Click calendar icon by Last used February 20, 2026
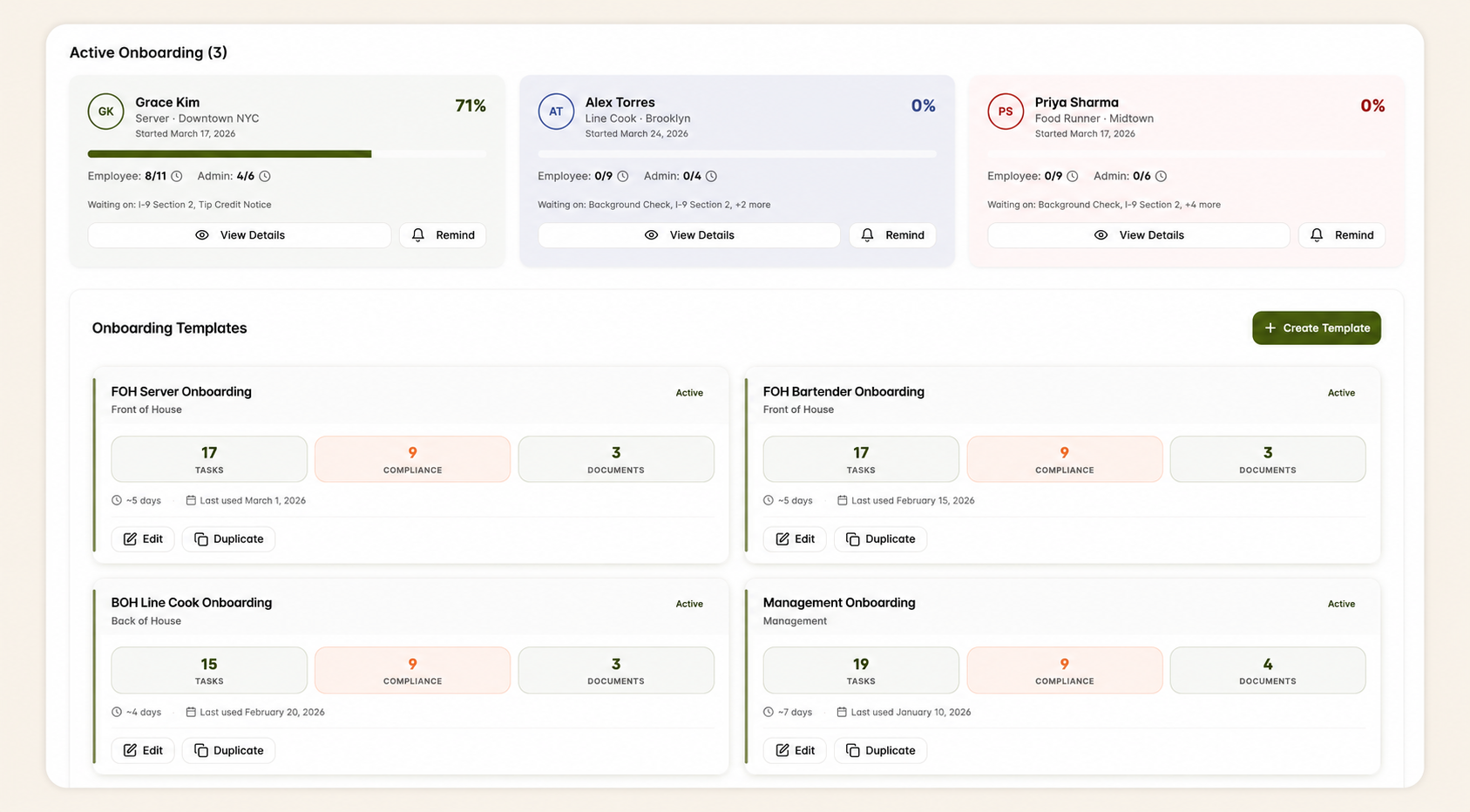Image resolution: width=1470 pixels, height=812 pixels. (191, 712)
